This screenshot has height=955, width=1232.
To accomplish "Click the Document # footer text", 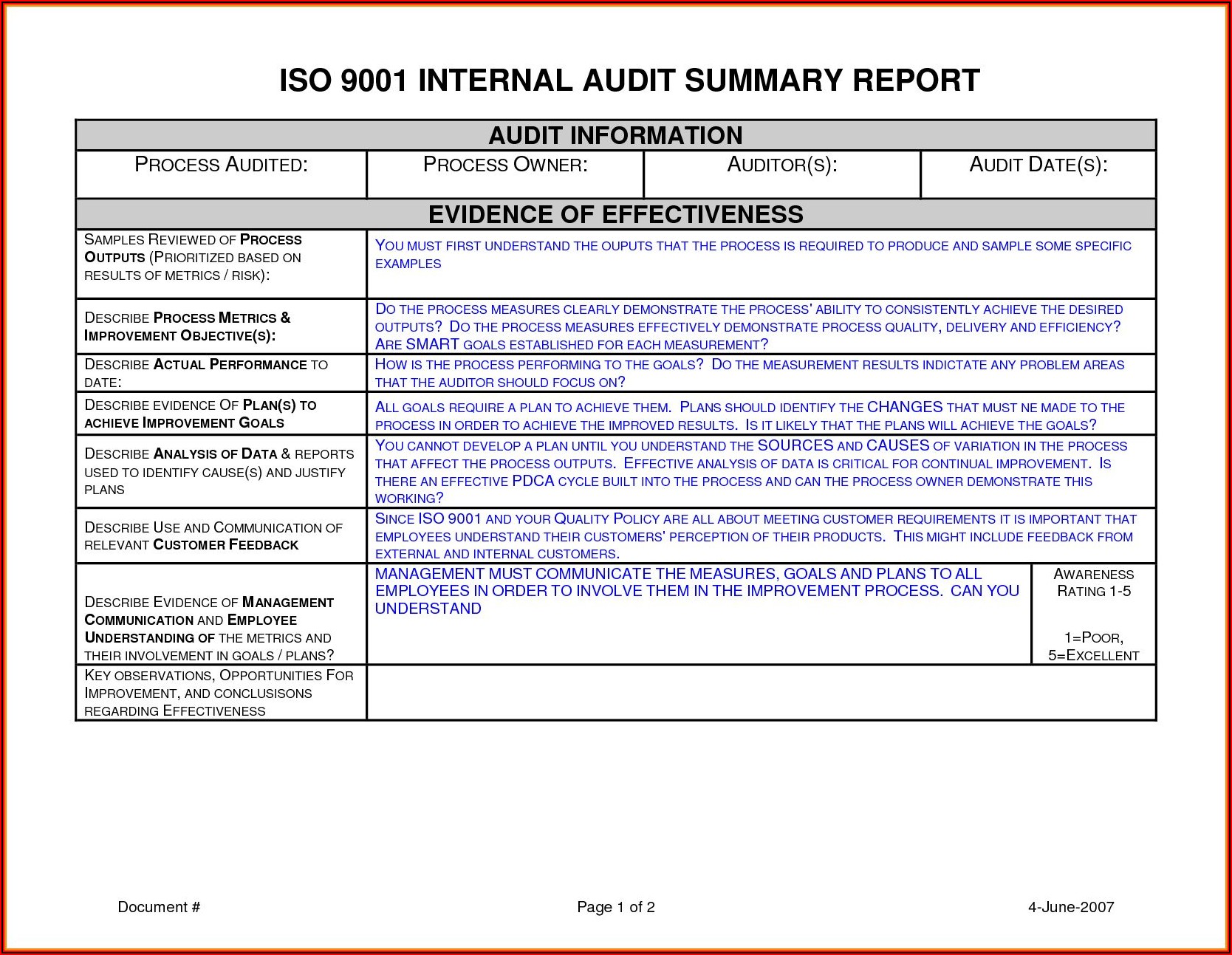I will pos(159,907).
